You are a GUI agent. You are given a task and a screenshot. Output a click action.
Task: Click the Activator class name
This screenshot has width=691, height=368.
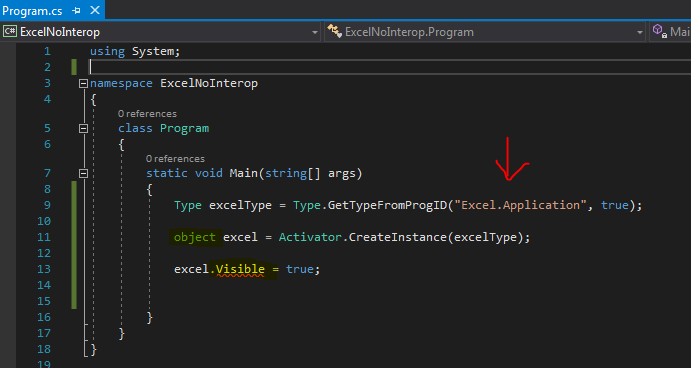pos(310,237)
